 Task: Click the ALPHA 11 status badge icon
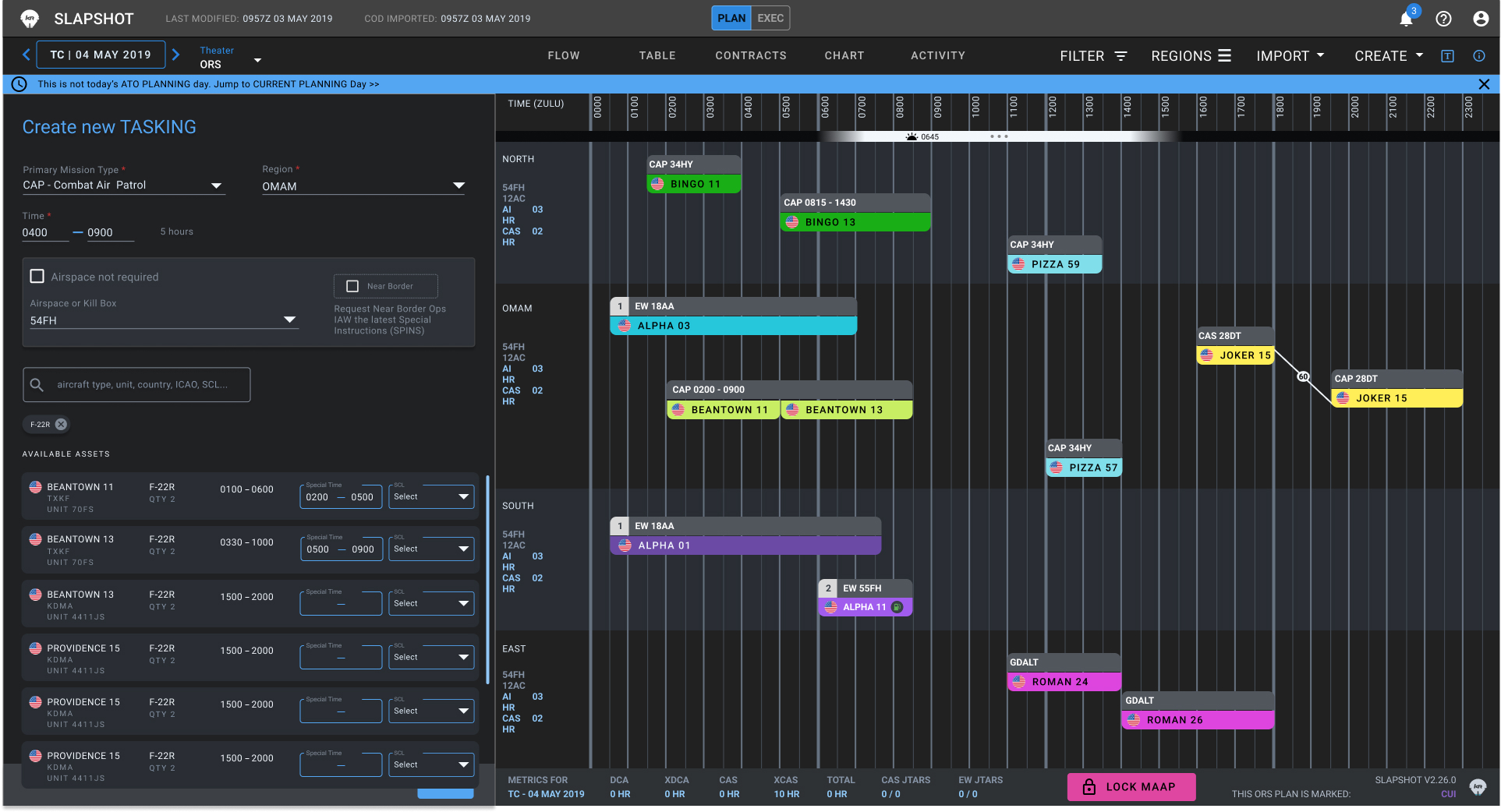click(897, 607)
